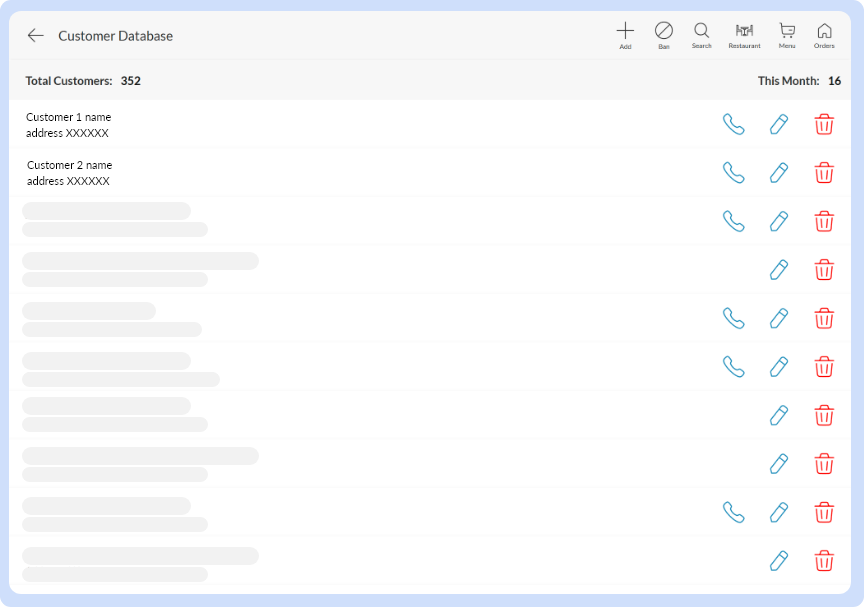Navigate to Orders home icon
864x607 pixels.
pos(824,31)
